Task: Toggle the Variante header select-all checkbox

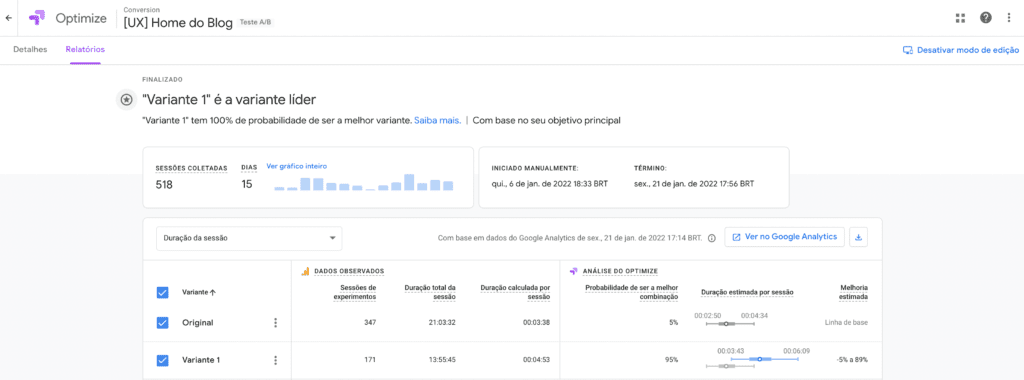Action: pyautogui.click(x=163, y=293)
